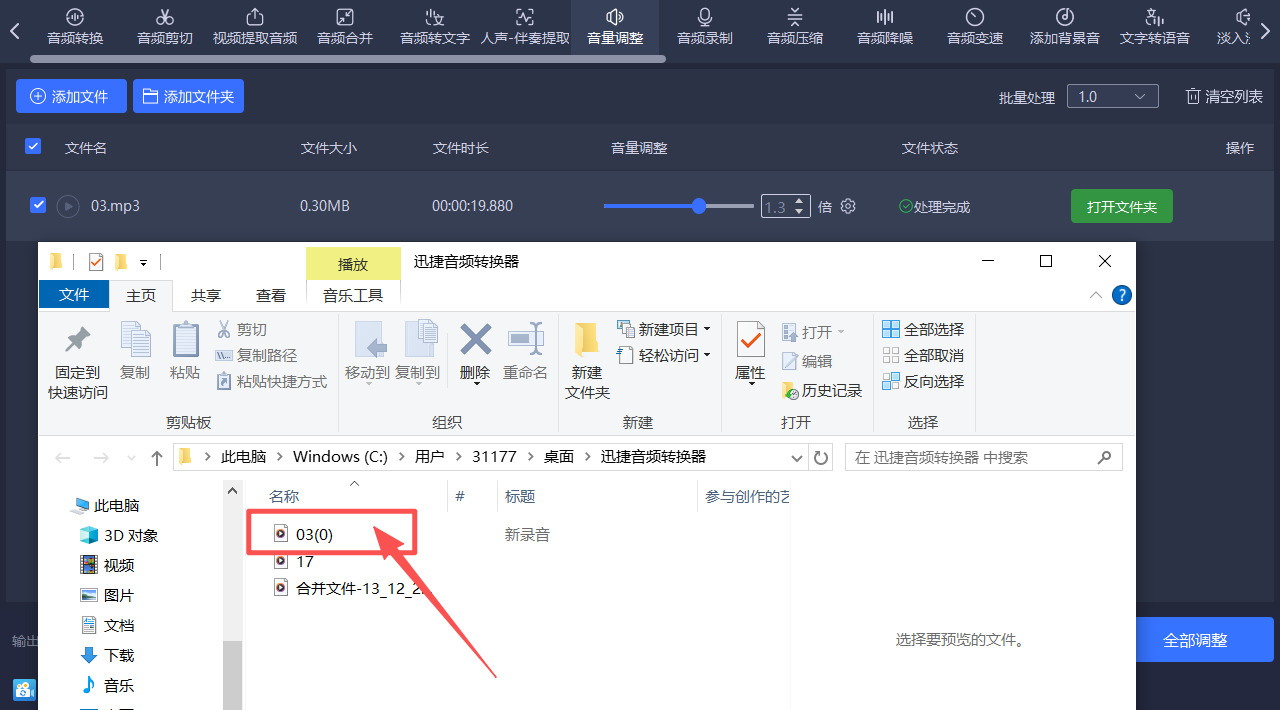Open the 文件 tab in Explorer
Image resolution: width=1280 pixels, height=710 pixels.
coord(74,295)
